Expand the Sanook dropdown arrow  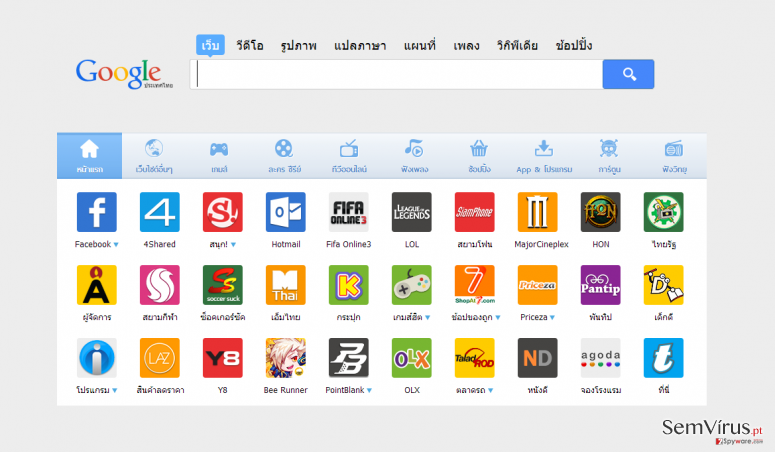233,245
